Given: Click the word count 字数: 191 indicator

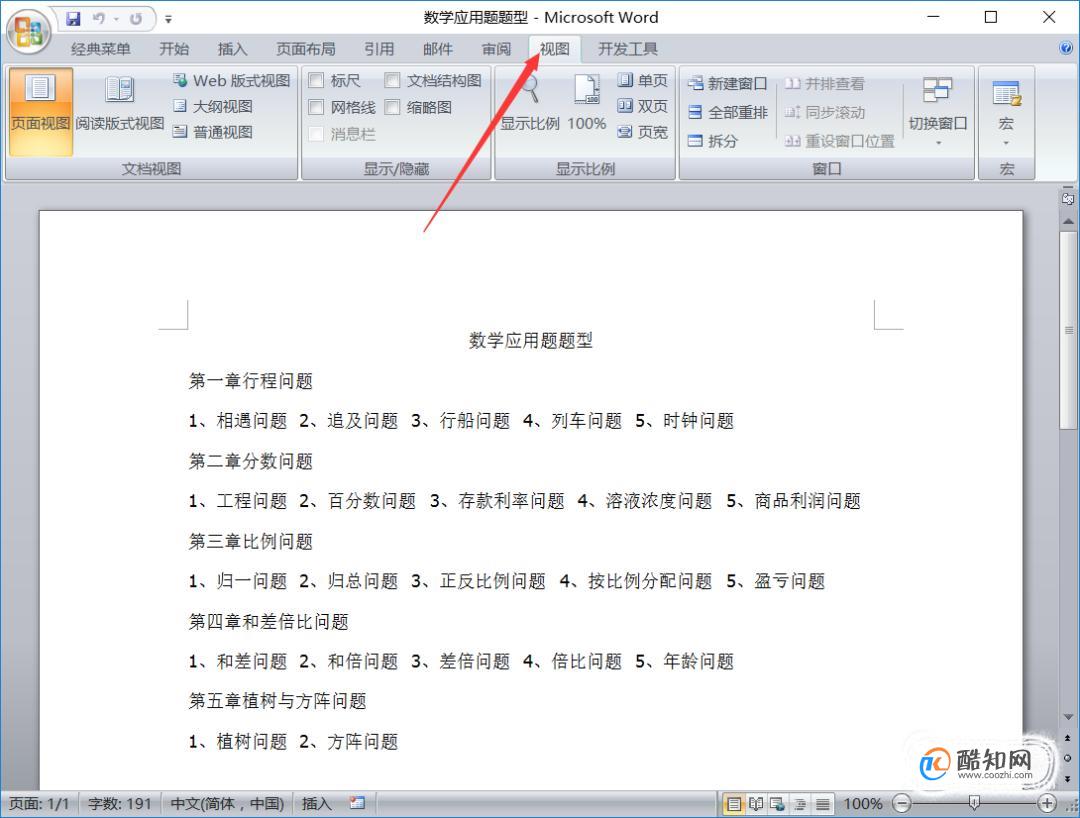Looking at the screenshot, I should [119, 803].
